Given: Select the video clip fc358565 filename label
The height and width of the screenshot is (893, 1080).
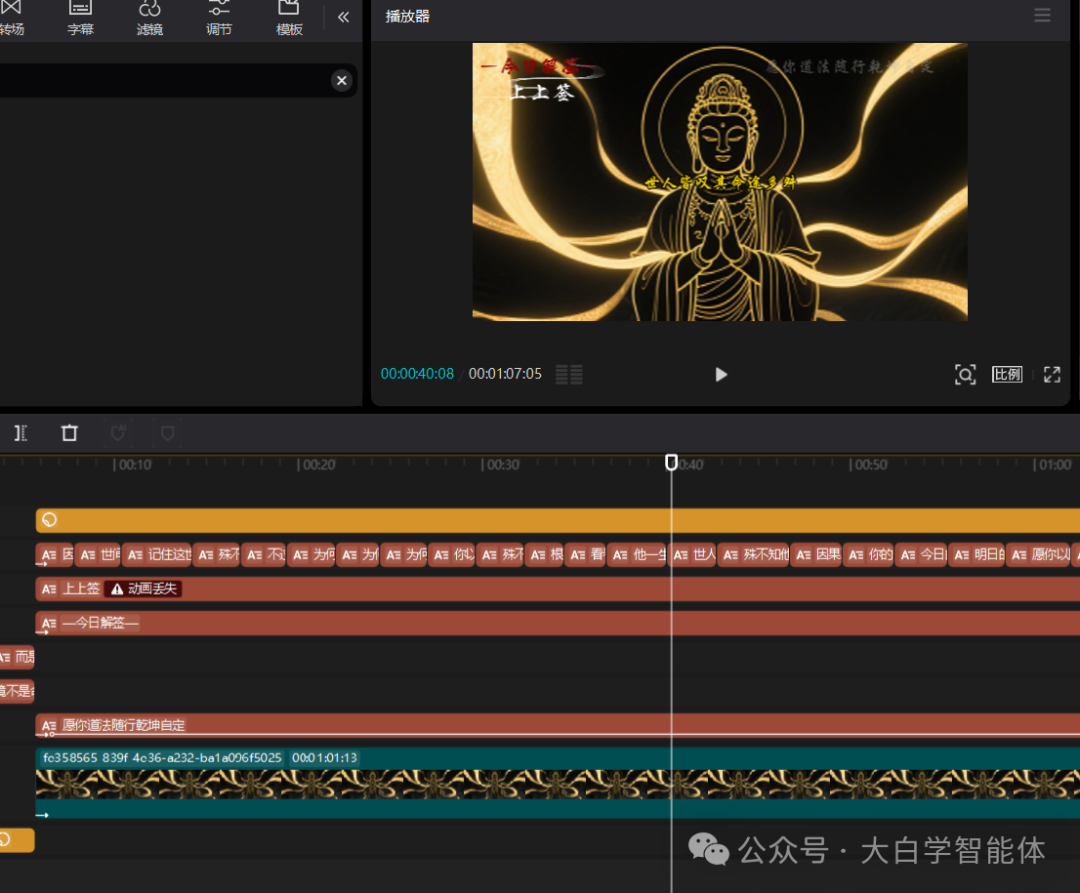Looking at the screenshot, I should coord(162,757).
